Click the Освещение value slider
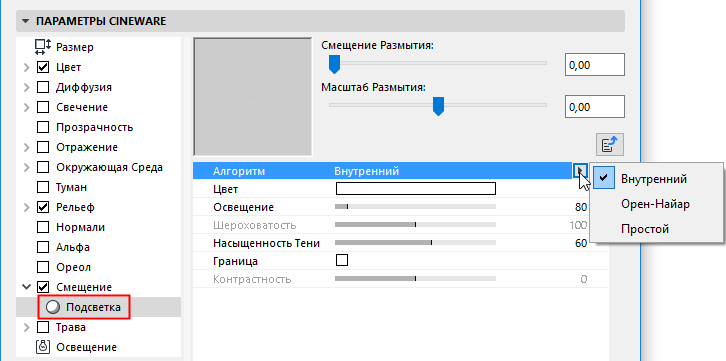 415,206
